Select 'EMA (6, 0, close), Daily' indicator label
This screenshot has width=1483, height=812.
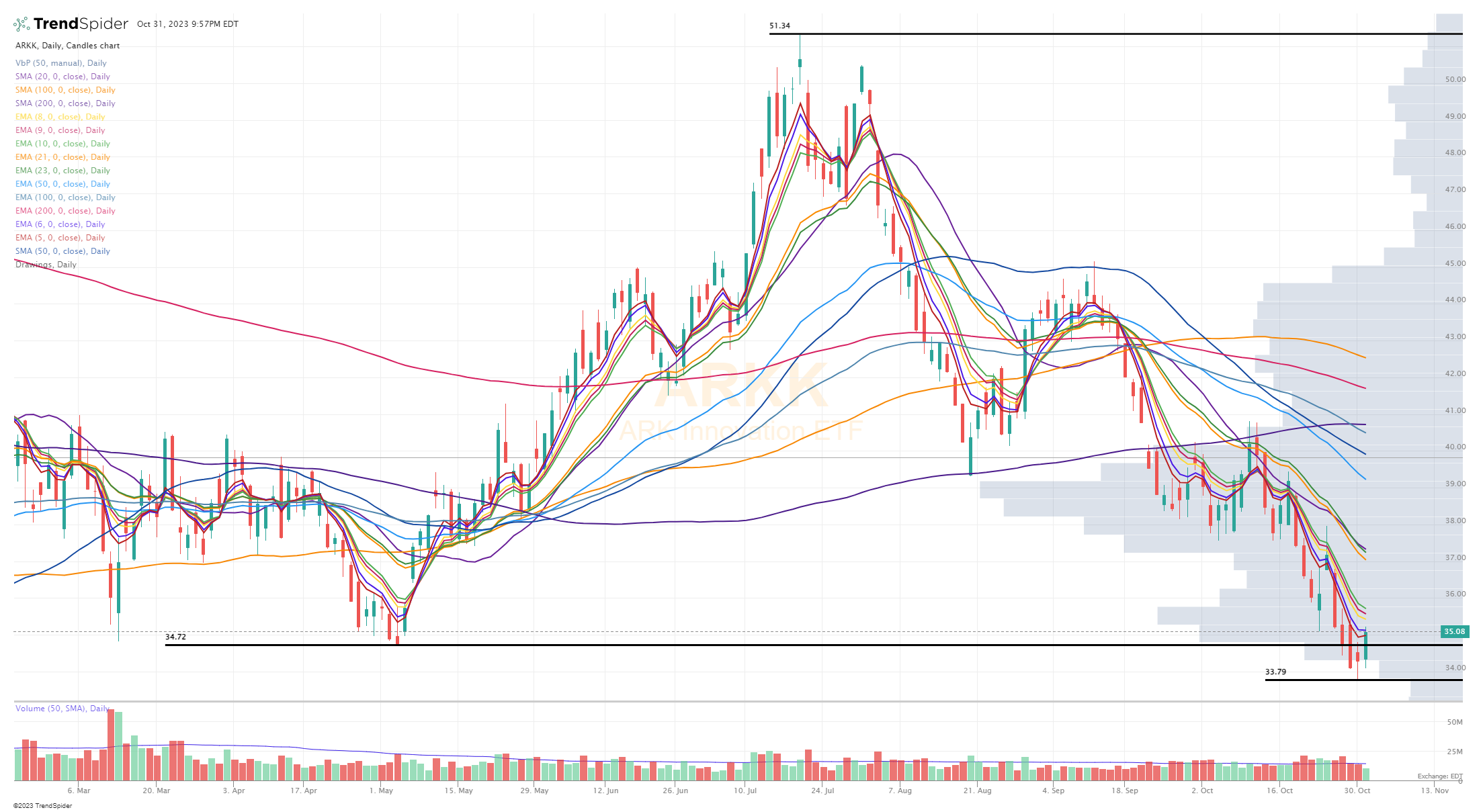60,224
